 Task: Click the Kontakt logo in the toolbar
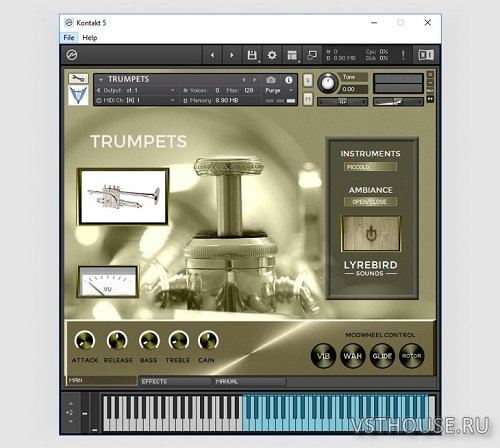coord(72,55)
